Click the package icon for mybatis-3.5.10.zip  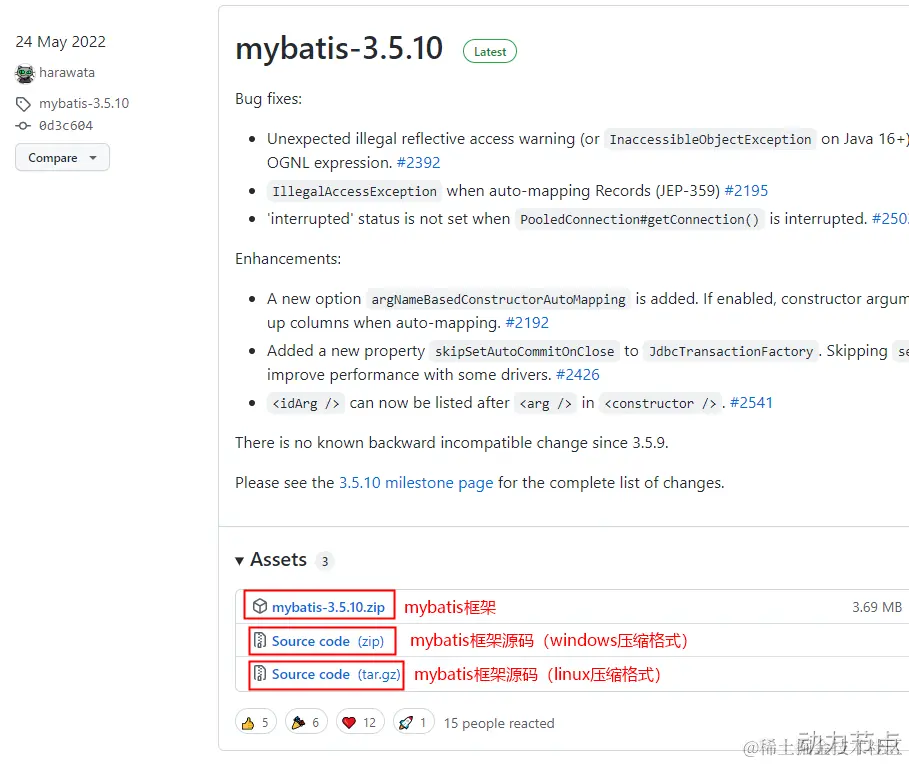click(x=260, y=606)
